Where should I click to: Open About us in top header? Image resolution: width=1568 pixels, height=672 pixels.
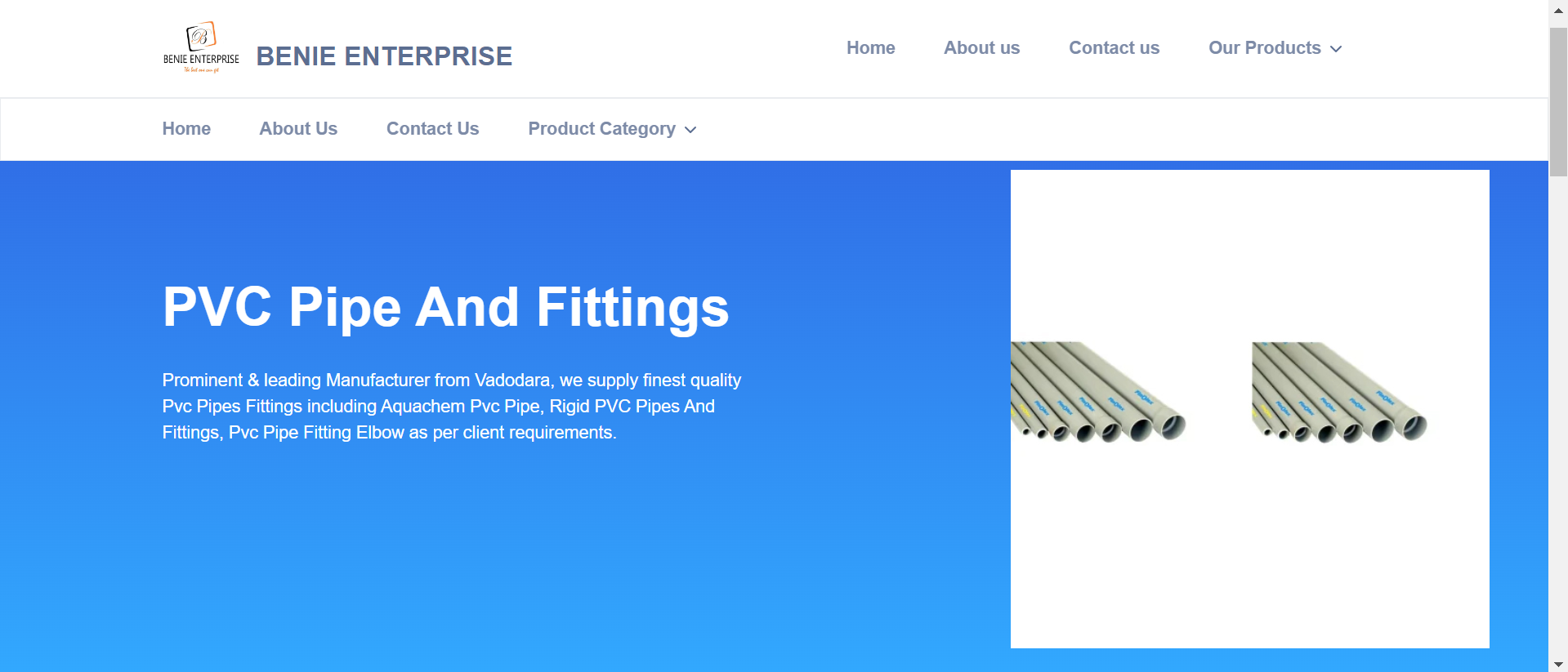[981, 48]
